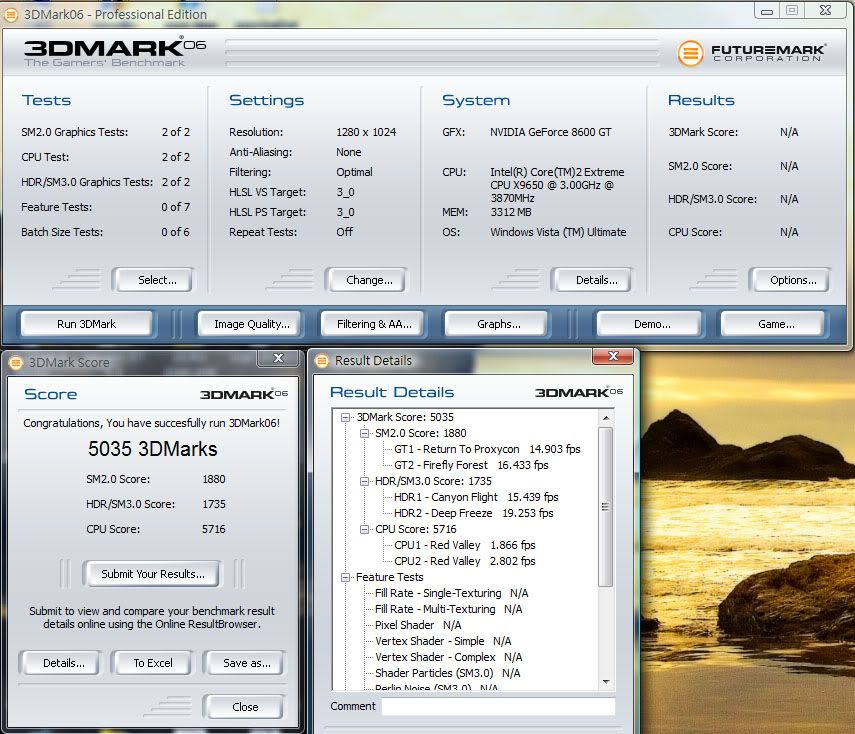Click the "0 of 7" Feature Tests count

(176, 207)
